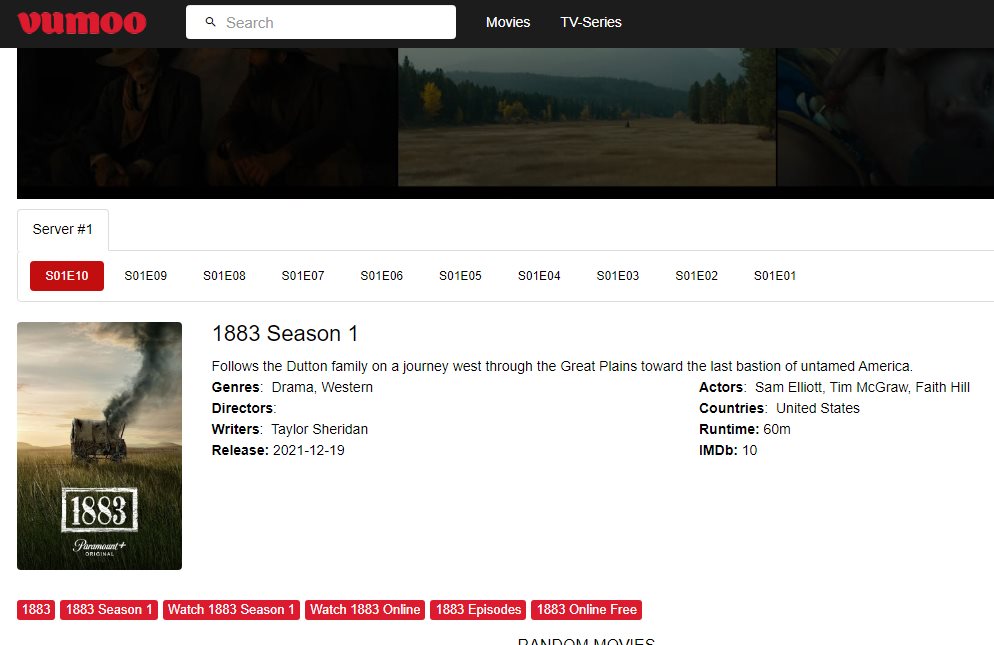This screenshot has height=645, width=994.
Task: Play episode S01E06
Action: 382,276
